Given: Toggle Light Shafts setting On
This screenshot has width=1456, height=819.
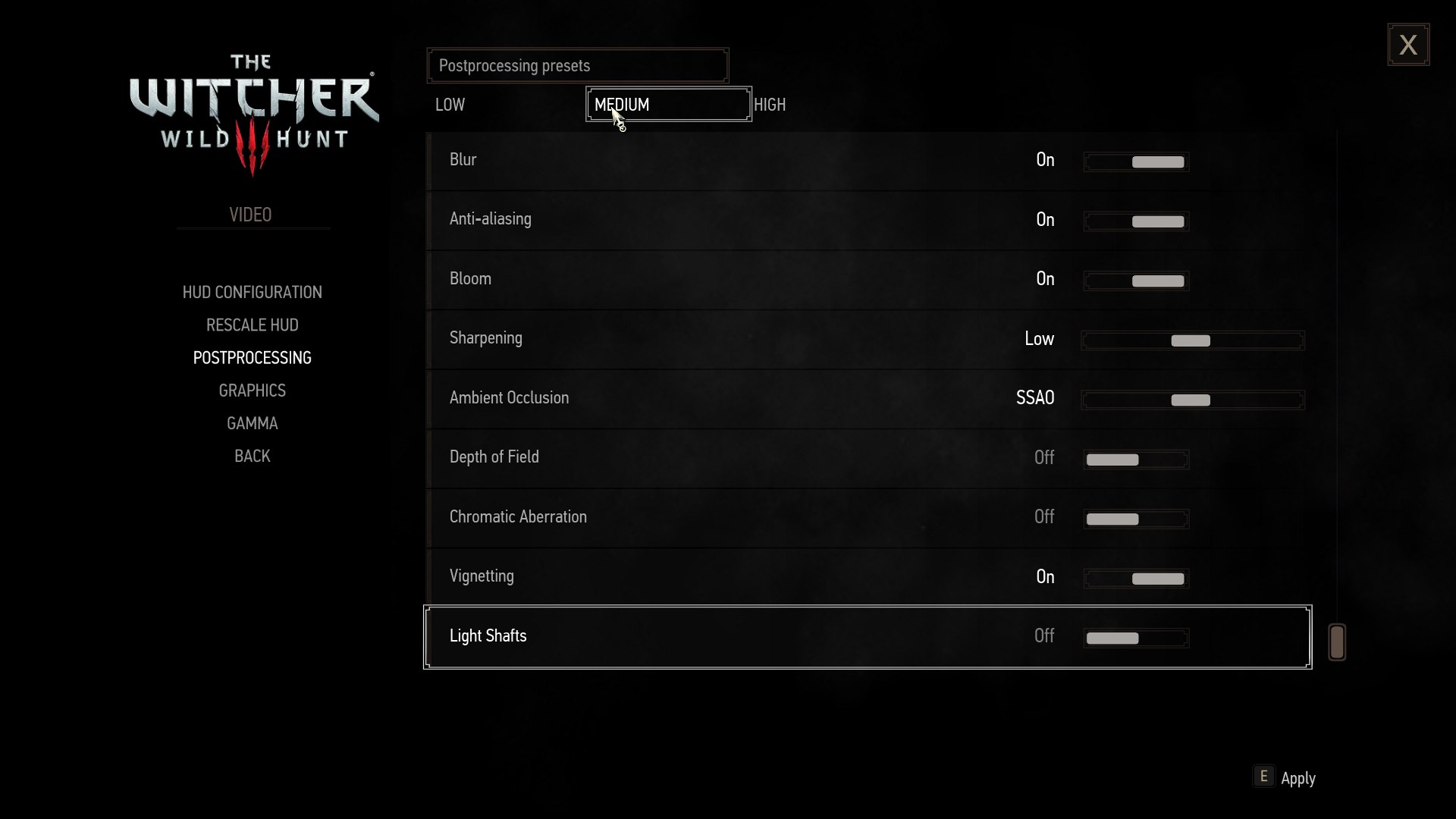Looking at the screenshot, I should pos(1162,637).
